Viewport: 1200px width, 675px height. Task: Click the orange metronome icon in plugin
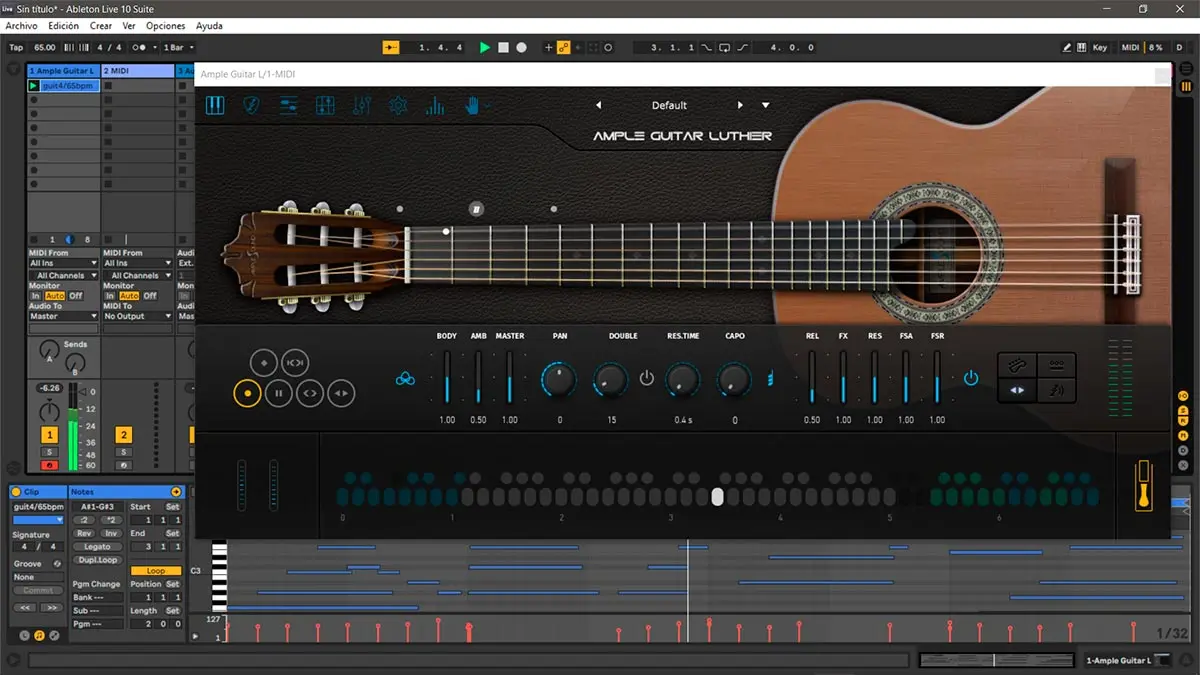[x=1144, y=486]
